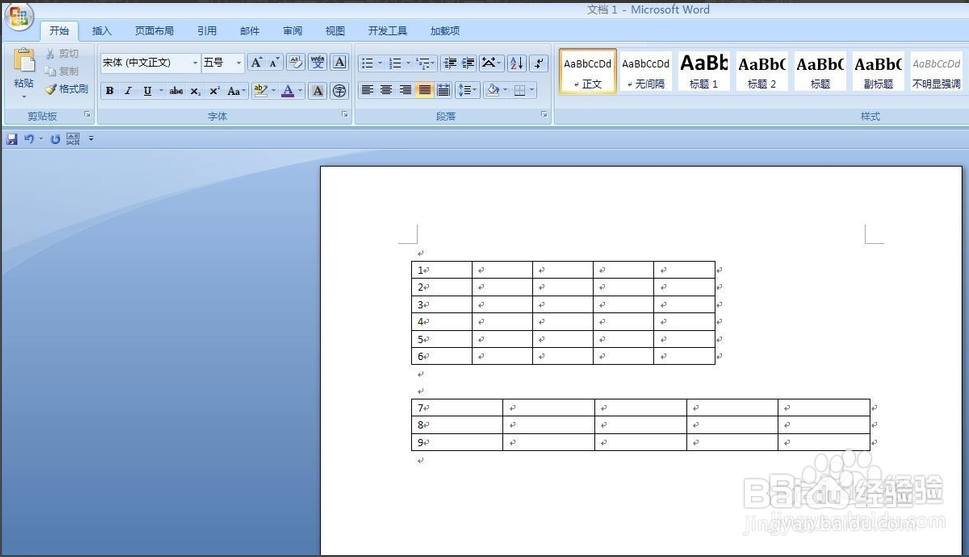Click the Bullets list icon

(367, 63)
